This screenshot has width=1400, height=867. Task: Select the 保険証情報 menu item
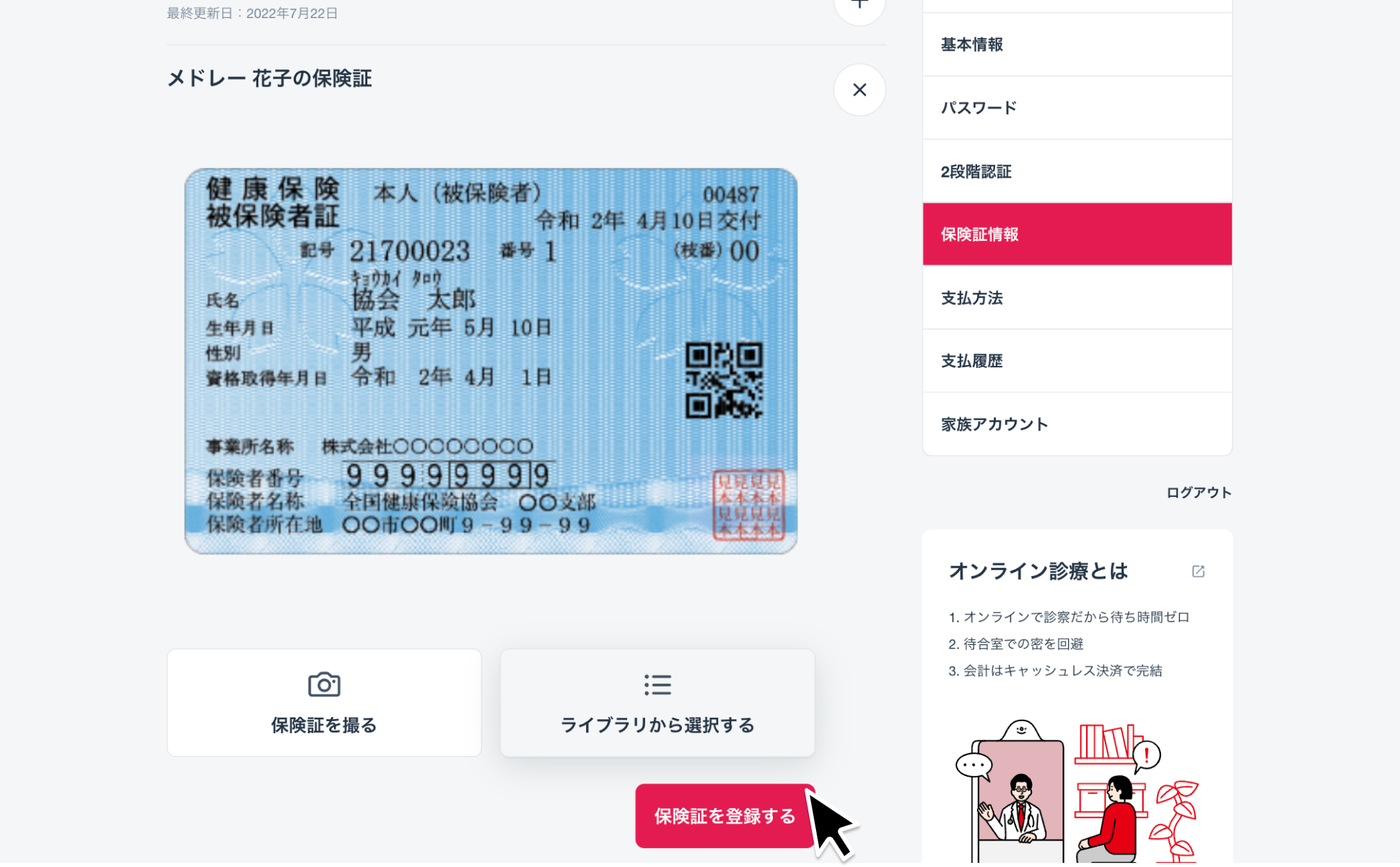[1077, 235]
